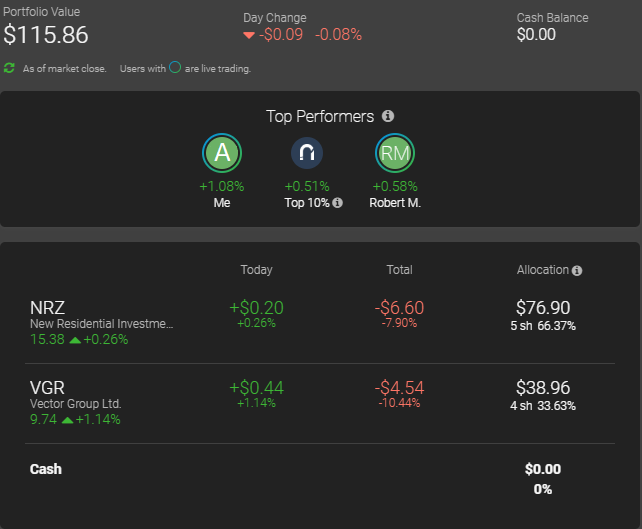Click the Robert M. name label

[394, 202]
